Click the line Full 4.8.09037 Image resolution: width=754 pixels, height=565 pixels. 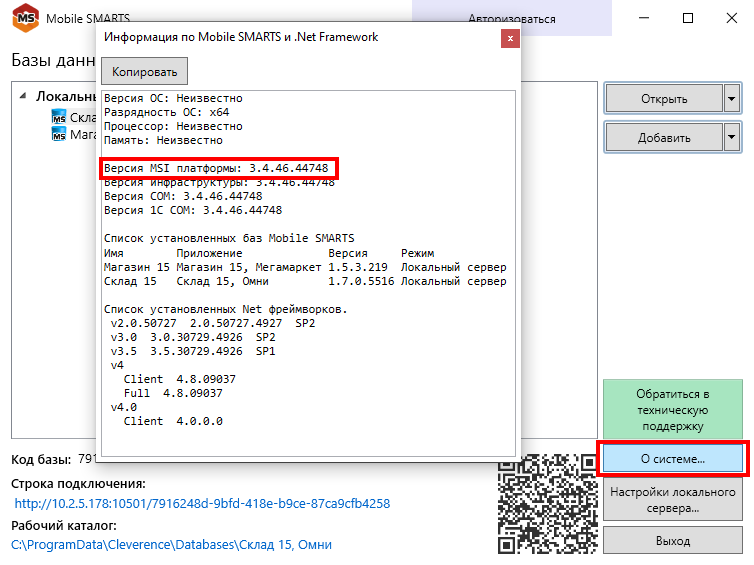click(173, 393)
